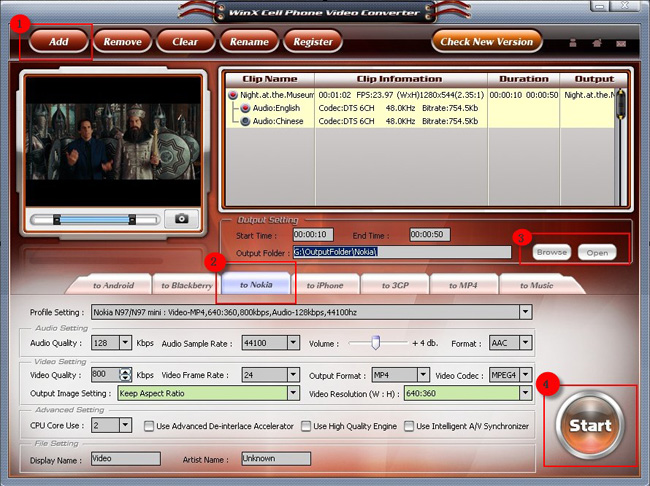The height and width of the screenshot is (486, 650).
Task: Click the user icon beside home icon
Action: tap(573, 42)
